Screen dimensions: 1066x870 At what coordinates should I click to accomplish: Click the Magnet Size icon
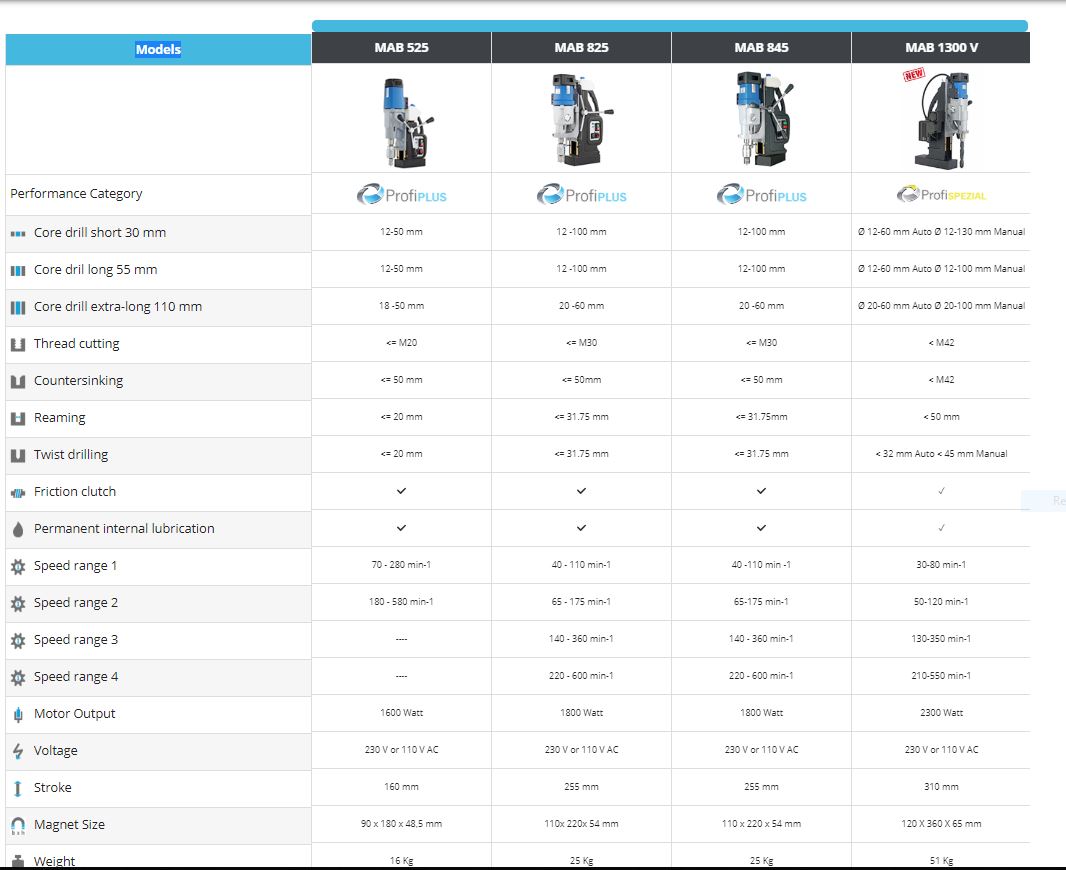pos(18,826)
